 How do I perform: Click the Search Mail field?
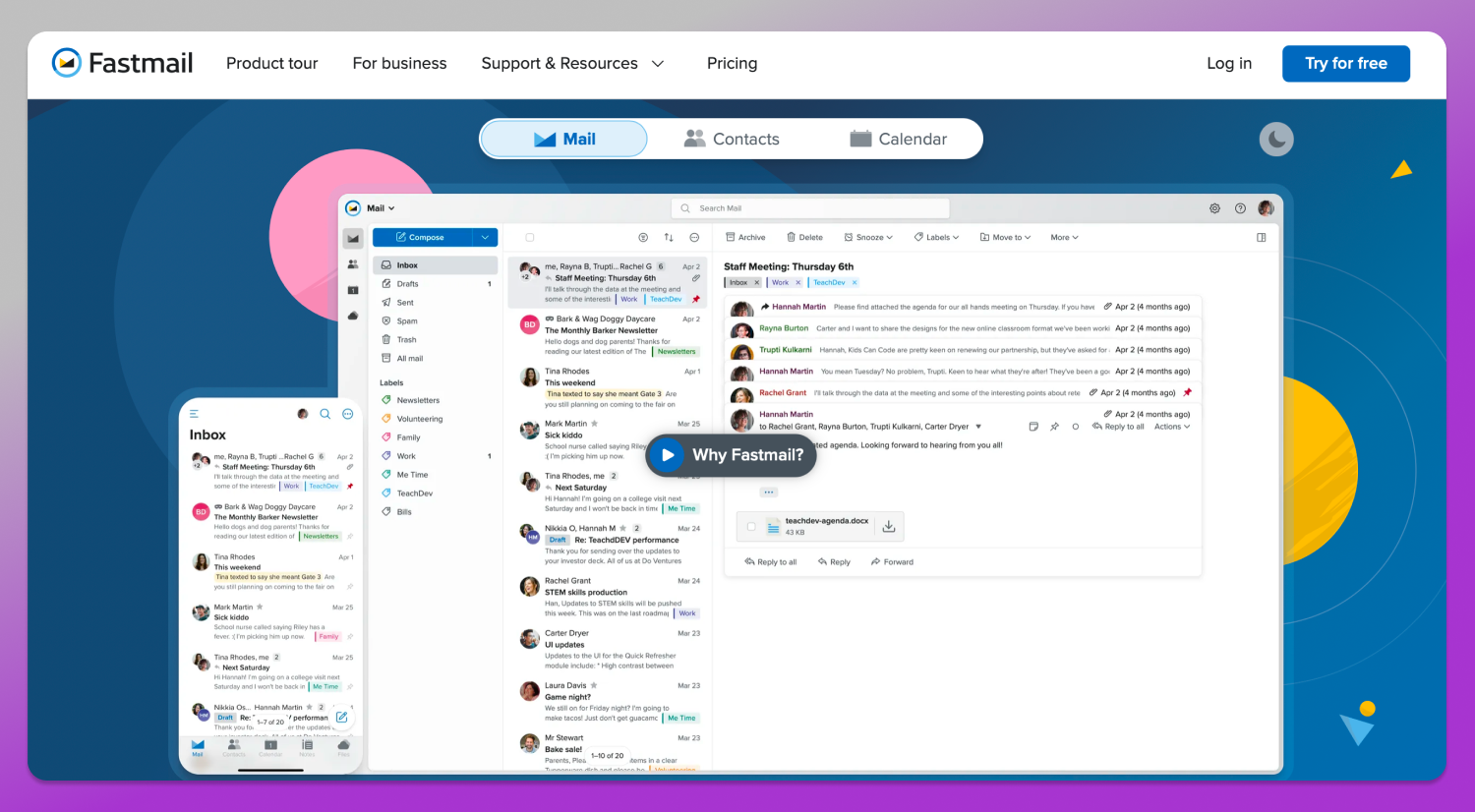810,208
